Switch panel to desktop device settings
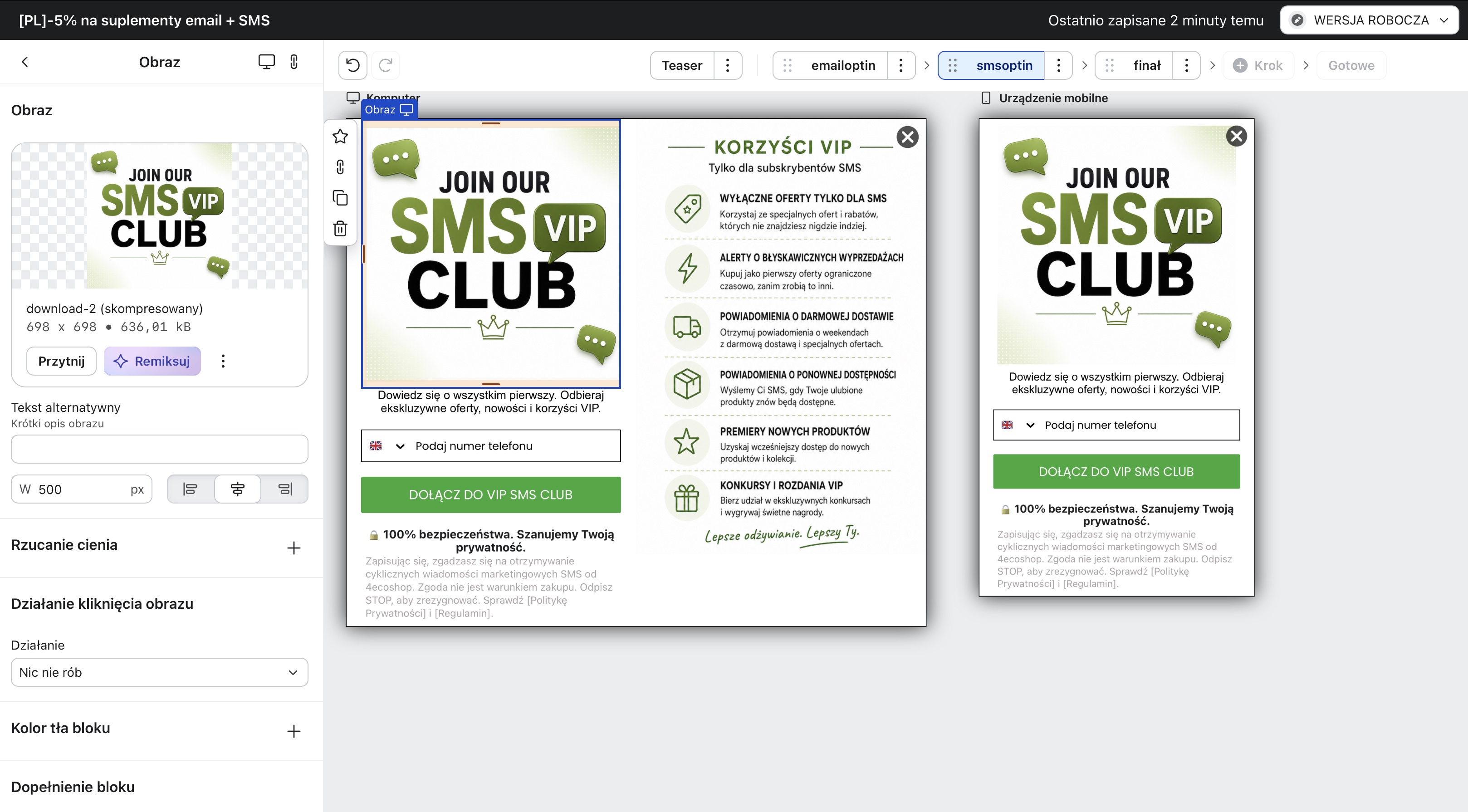1468x812 pixels. pyautogui.click(x=266, y=62)
